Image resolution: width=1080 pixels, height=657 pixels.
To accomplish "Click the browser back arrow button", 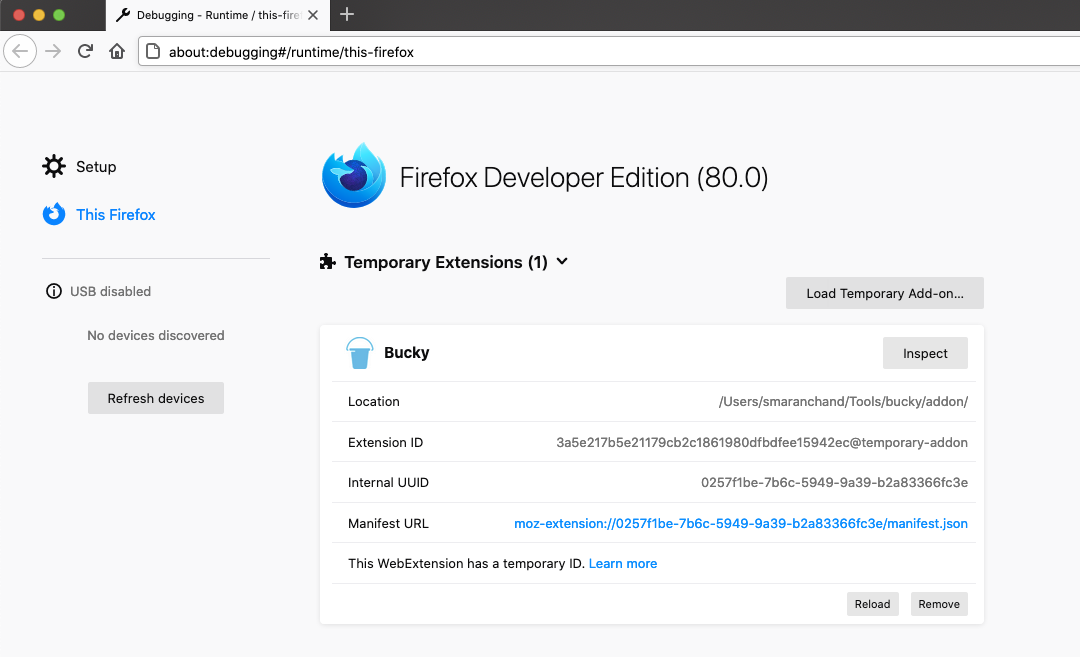I will [x=22, y=51].
